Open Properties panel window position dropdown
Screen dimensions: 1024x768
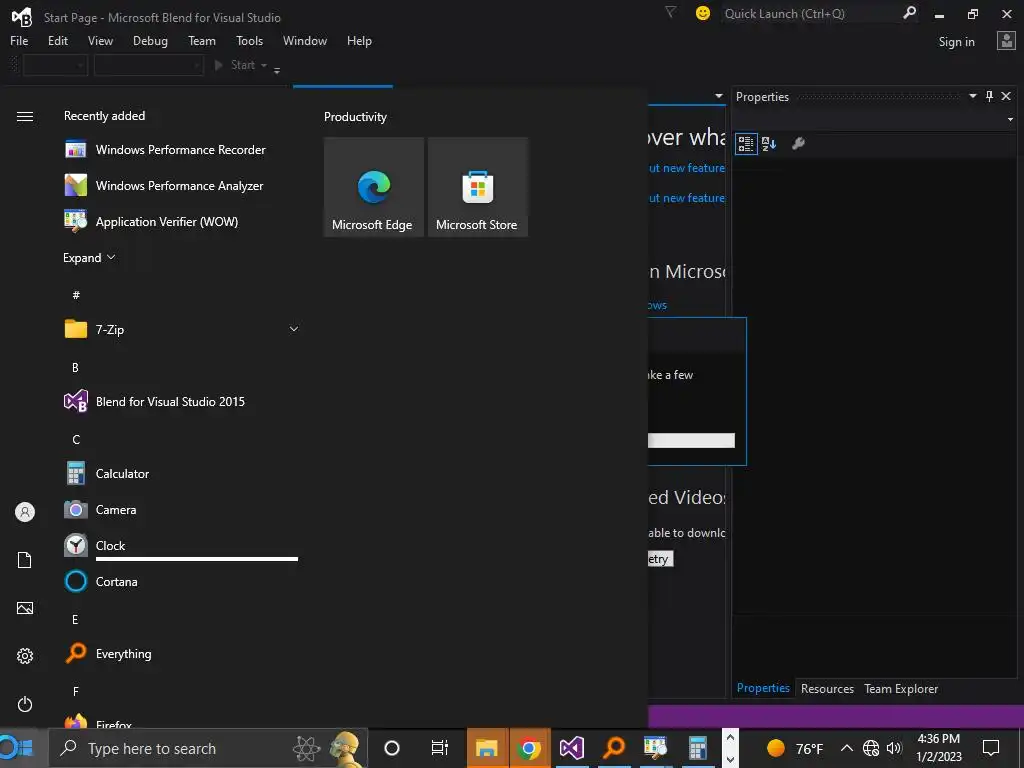pyautogui.click(x=972, y=96)
